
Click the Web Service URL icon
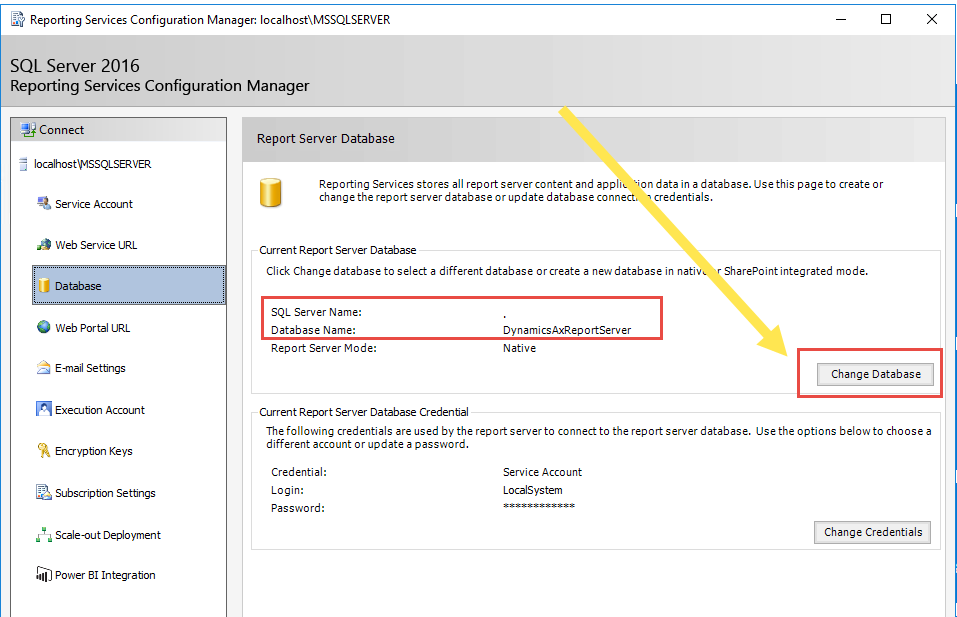coord(43,245)
